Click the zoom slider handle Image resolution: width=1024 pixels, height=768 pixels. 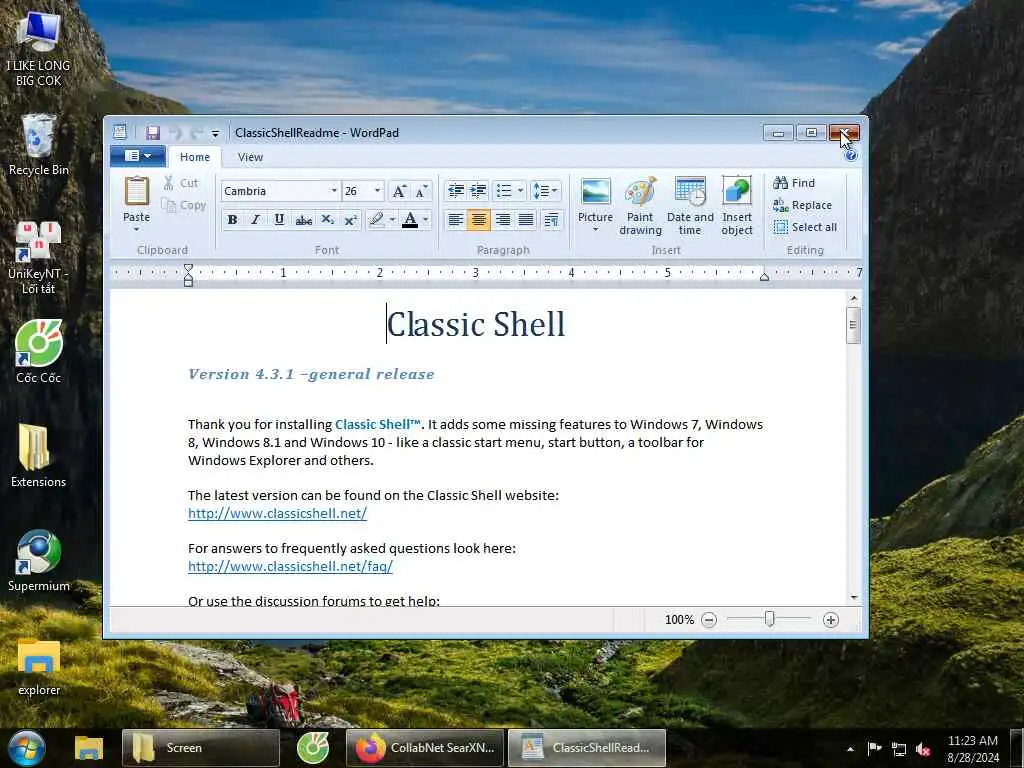click(x=770, y=618)
